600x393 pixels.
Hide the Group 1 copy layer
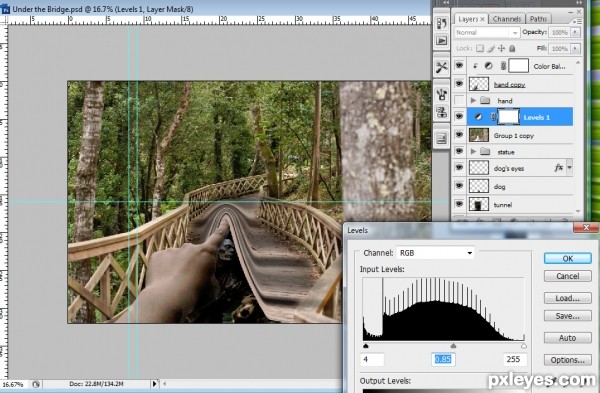point(459,135)
